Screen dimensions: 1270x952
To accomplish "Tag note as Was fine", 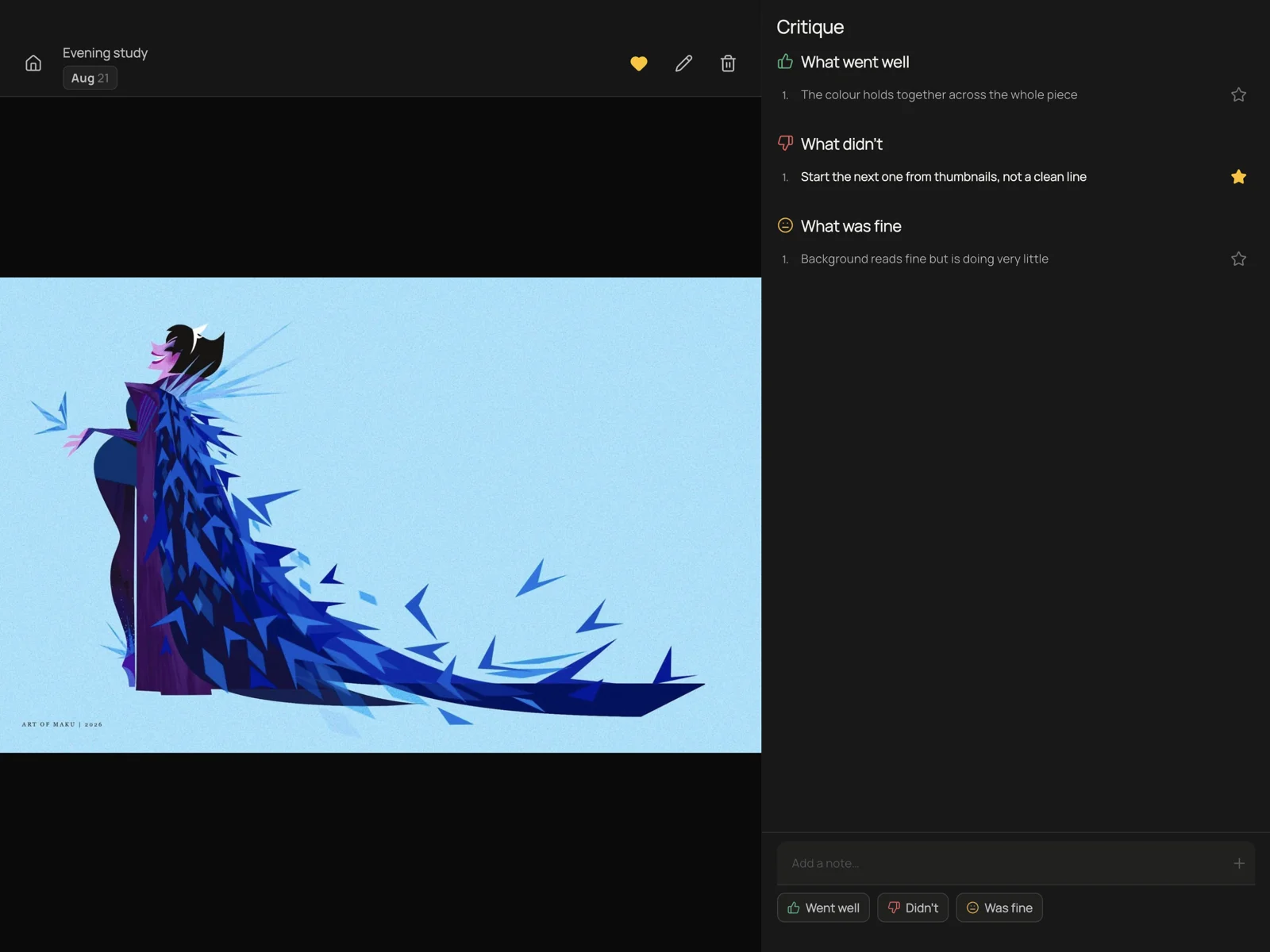I will tap(999, 908).
